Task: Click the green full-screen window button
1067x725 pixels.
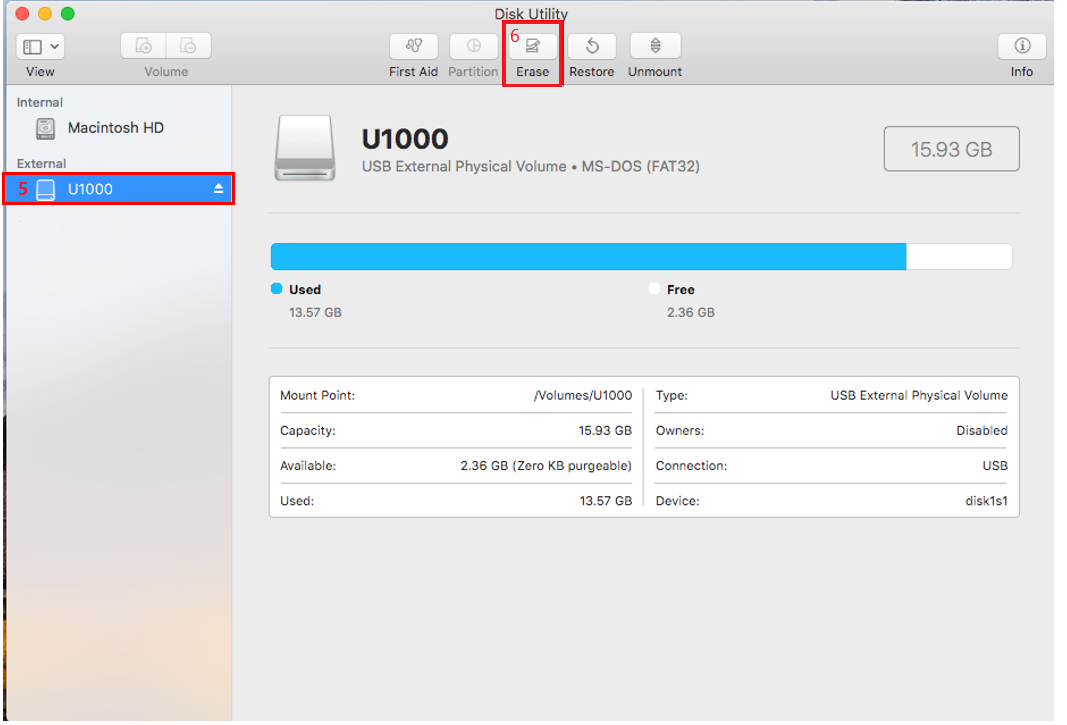Action: [68, 14]
